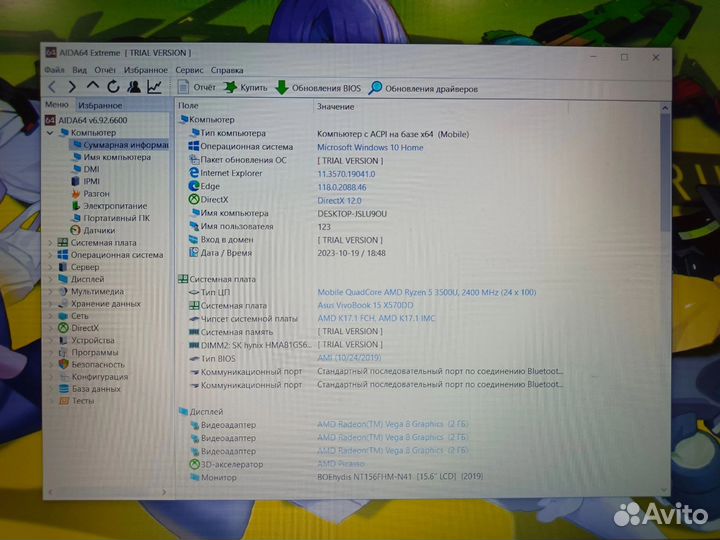720x540 pixels.
Task: Open the Сервис menu
Action: click(189, 70)
